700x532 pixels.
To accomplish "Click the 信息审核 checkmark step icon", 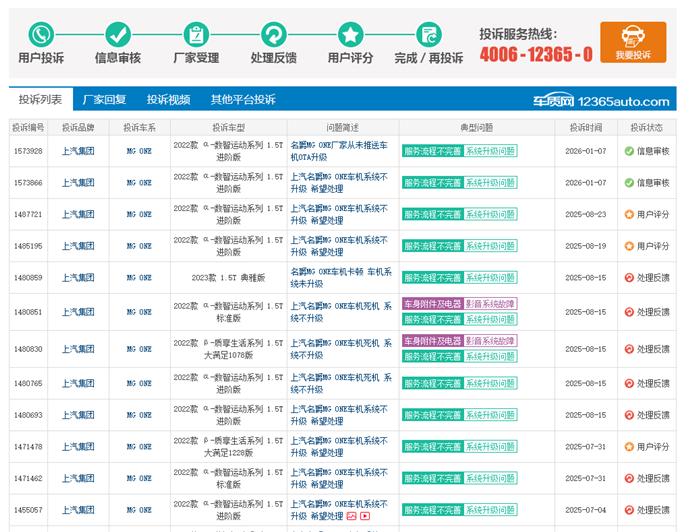I will (x=118, y=34).
